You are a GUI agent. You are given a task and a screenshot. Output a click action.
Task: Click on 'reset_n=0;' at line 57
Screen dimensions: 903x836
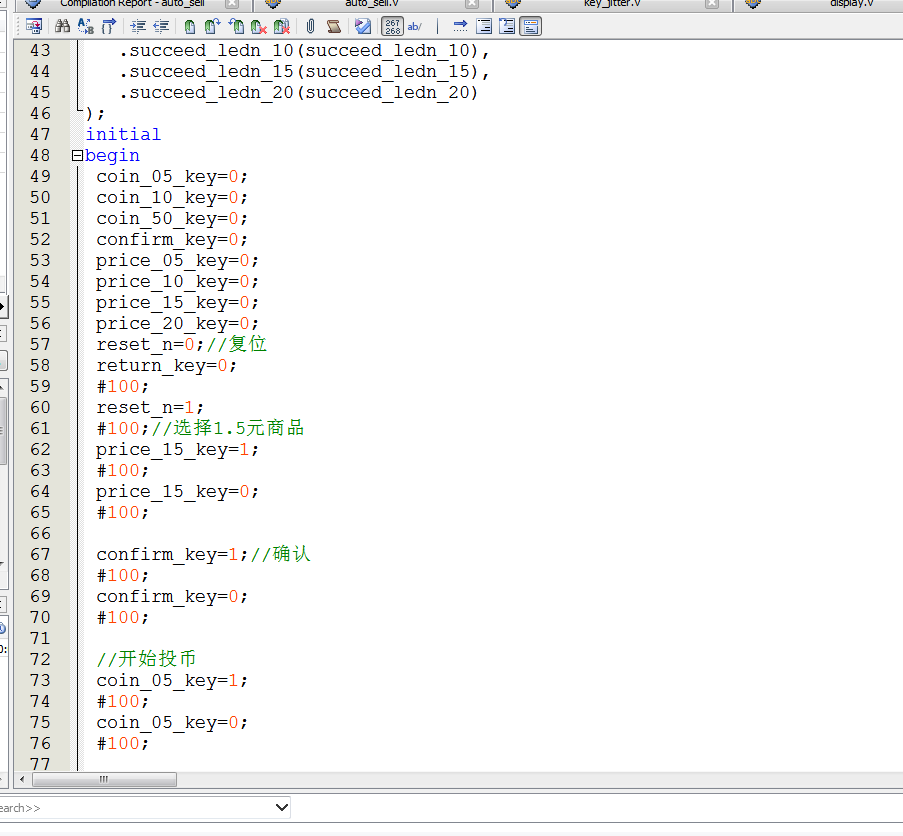(150, 344)
